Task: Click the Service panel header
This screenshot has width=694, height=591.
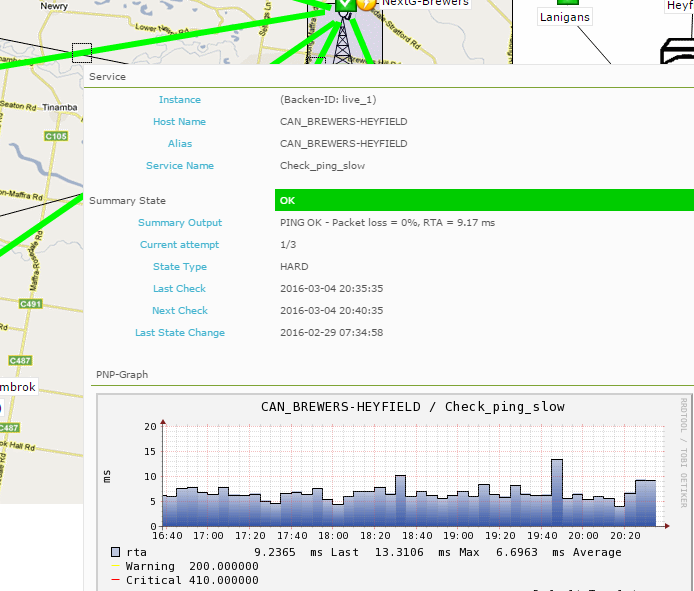Action: coord(108,77)
